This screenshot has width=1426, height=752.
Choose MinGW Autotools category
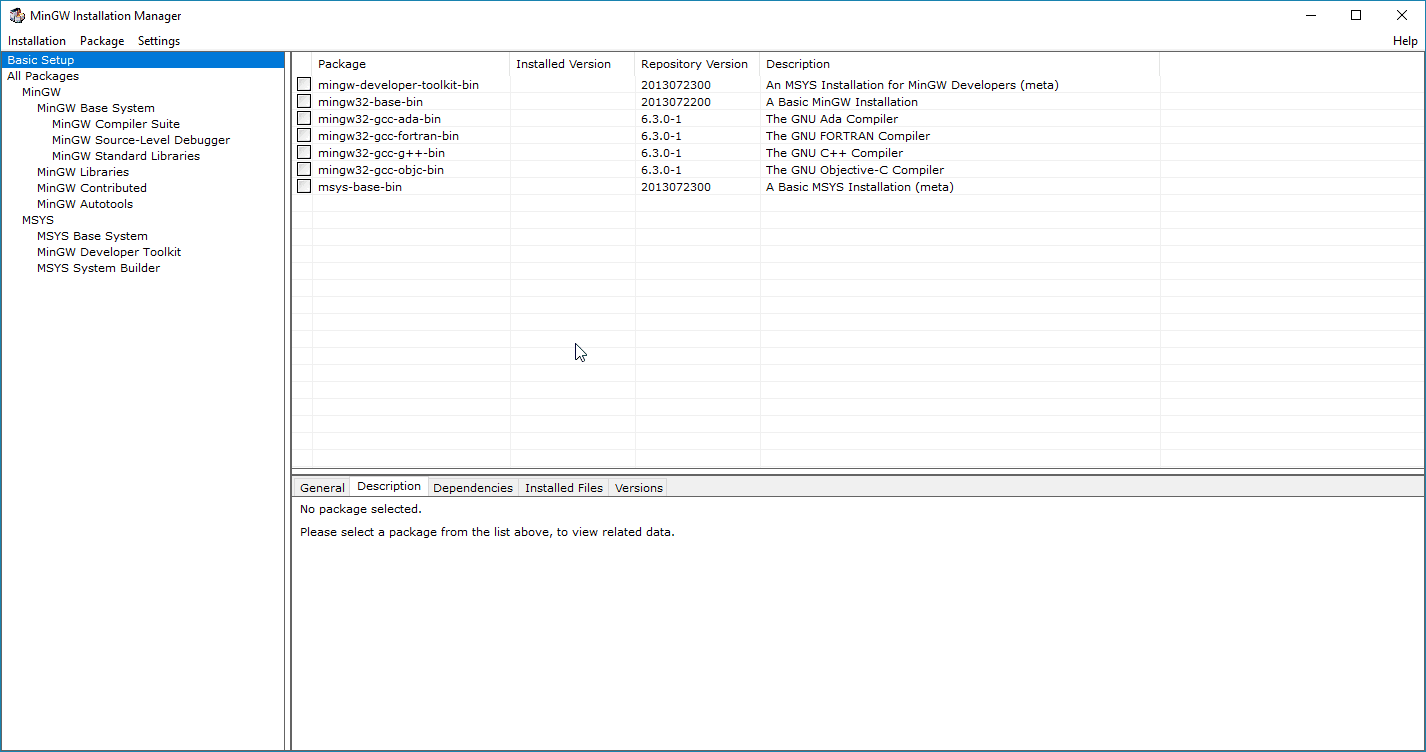click(85, 204)
